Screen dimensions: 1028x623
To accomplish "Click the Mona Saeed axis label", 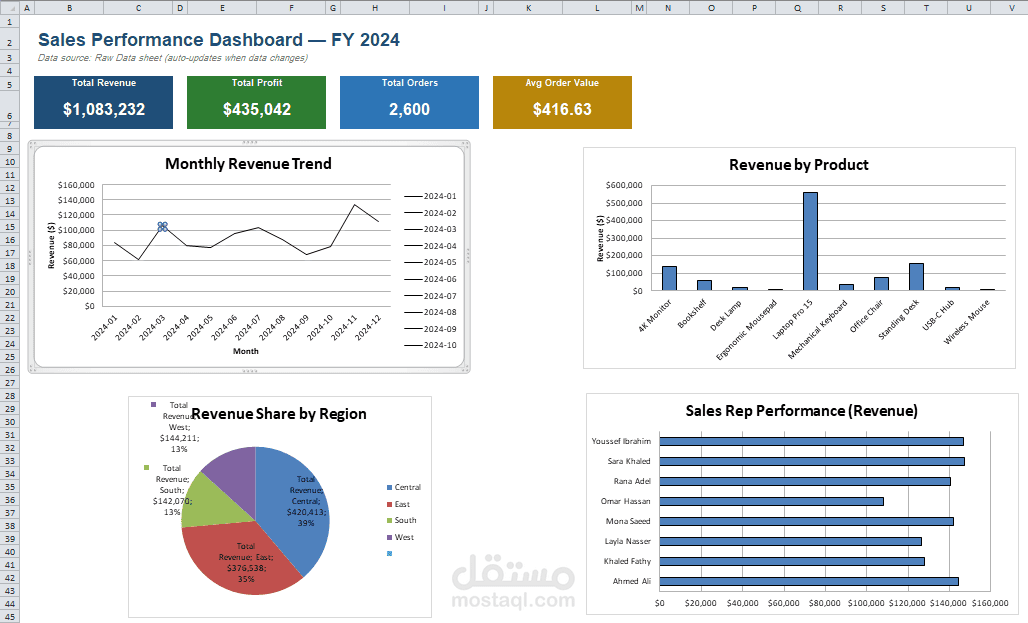I will [x=628, y=521].
